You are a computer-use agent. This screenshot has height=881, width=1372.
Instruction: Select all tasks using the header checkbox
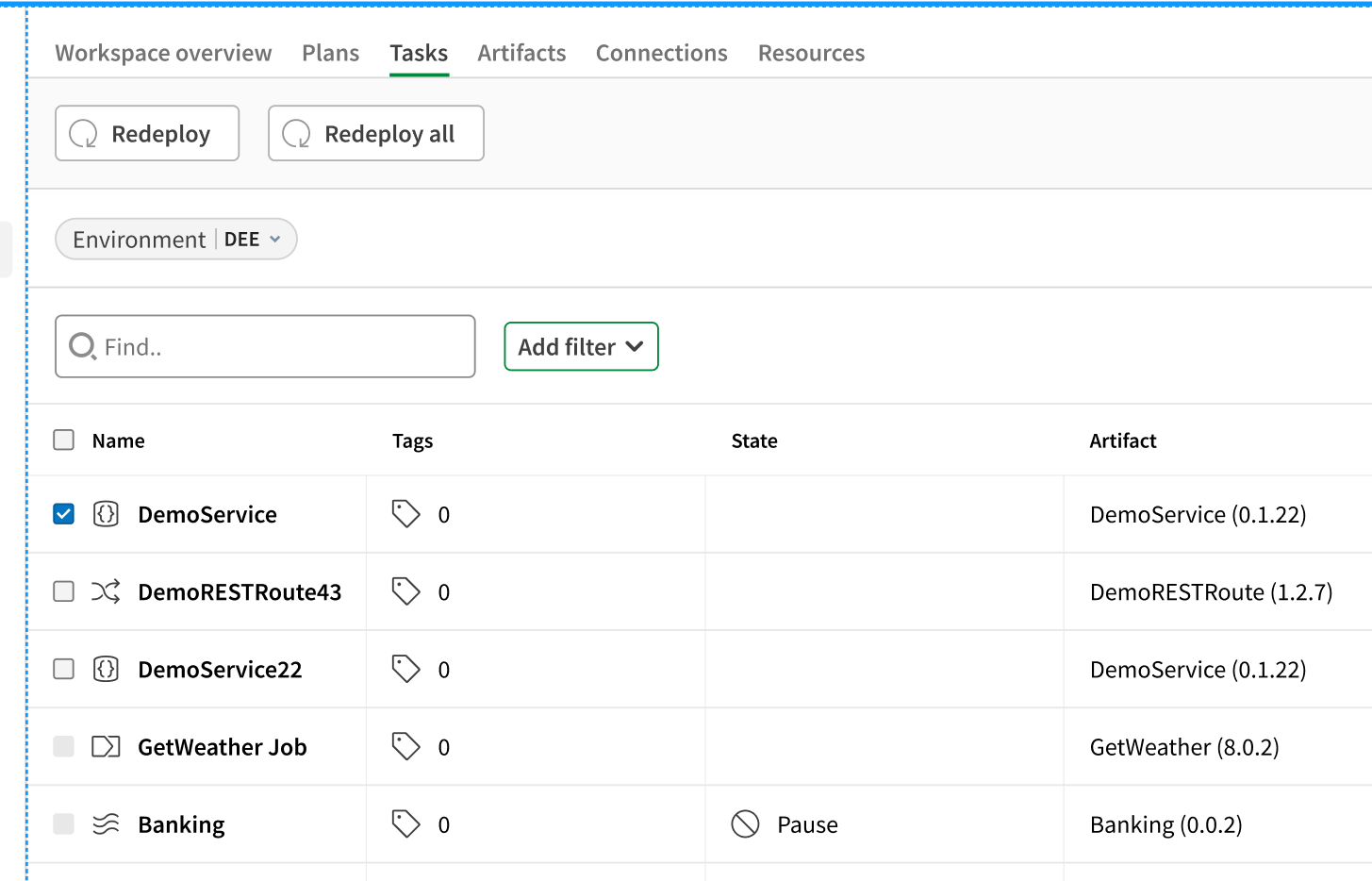click(x=63, y=440)
